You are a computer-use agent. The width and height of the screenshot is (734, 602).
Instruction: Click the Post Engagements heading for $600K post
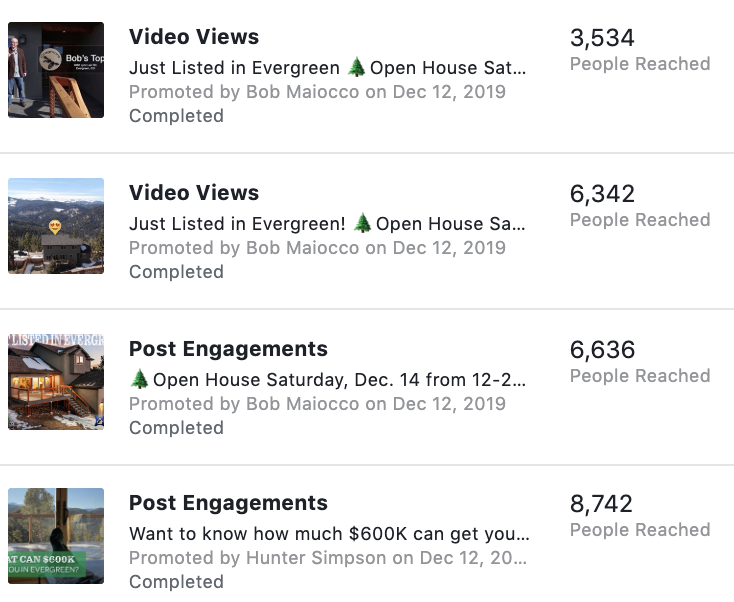click(x=228, y=503)
